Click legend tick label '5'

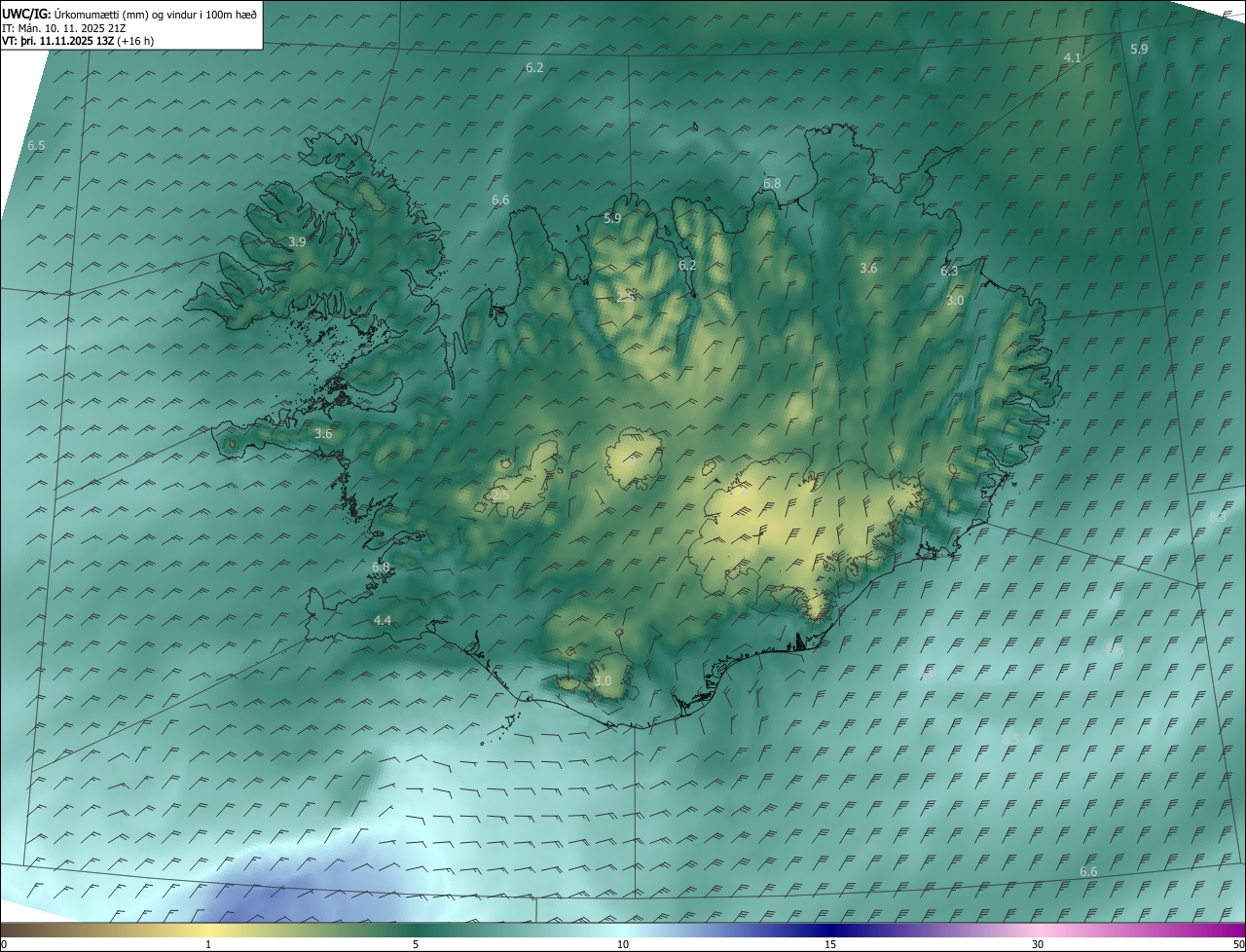point(416,944)
